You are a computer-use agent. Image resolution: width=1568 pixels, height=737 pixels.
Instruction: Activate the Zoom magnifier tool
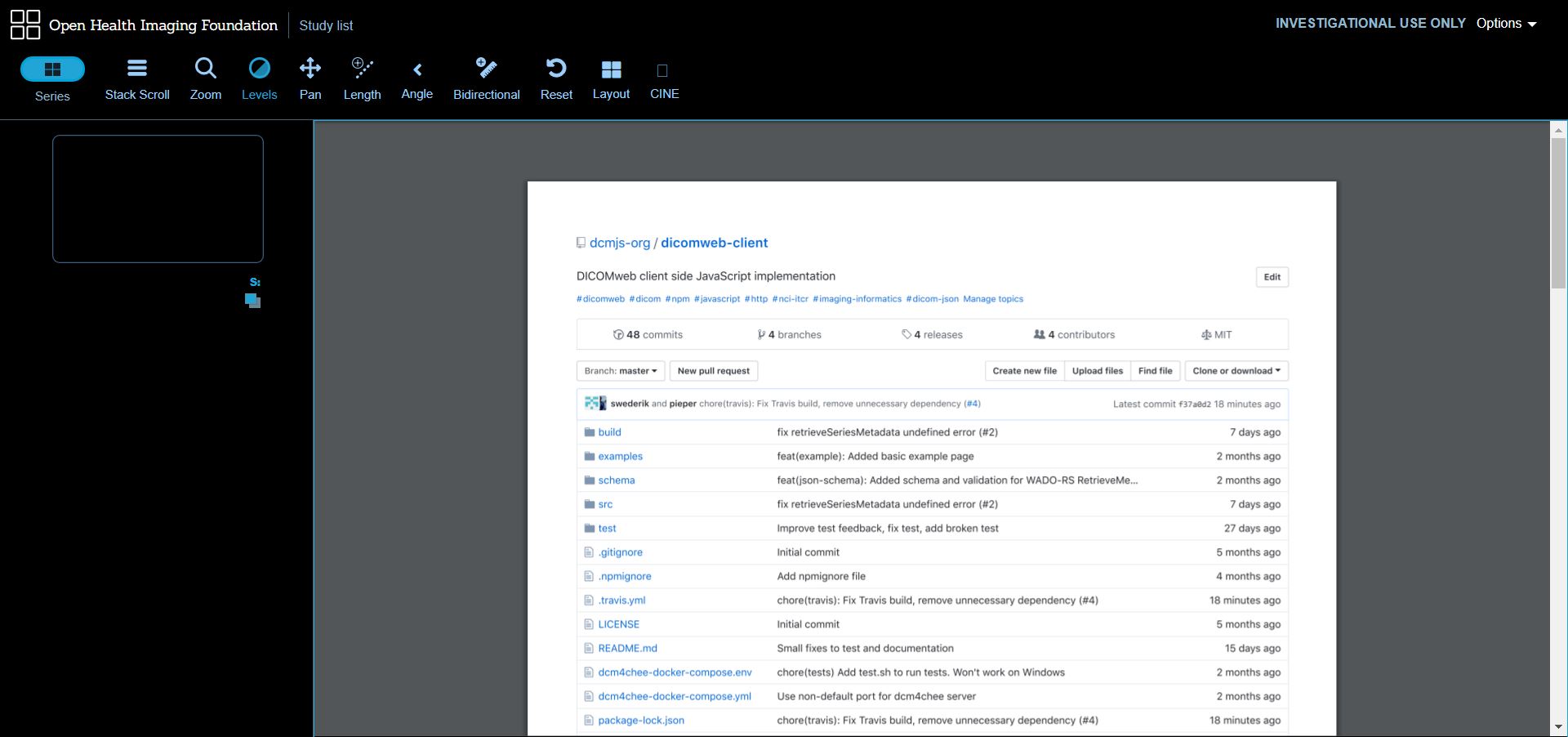(x=205, y=79)
